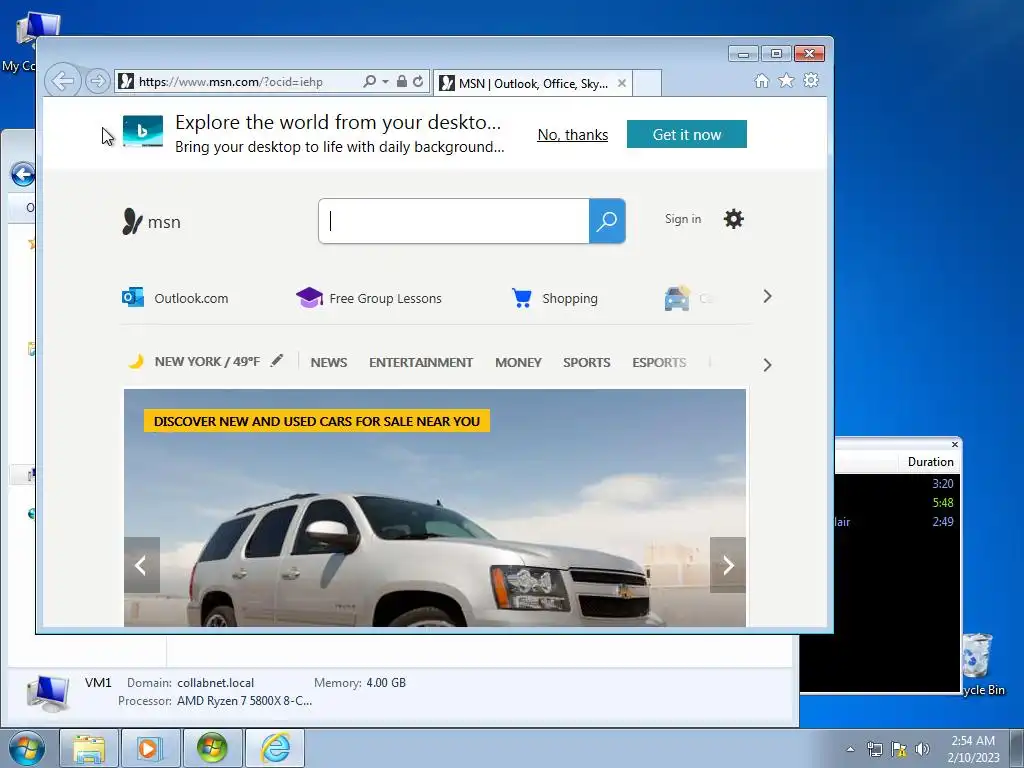Show hidden tray icons arrow
The width and height of the screenshot is (1024, 768).
pyautogui.click(x=850, y=749)
